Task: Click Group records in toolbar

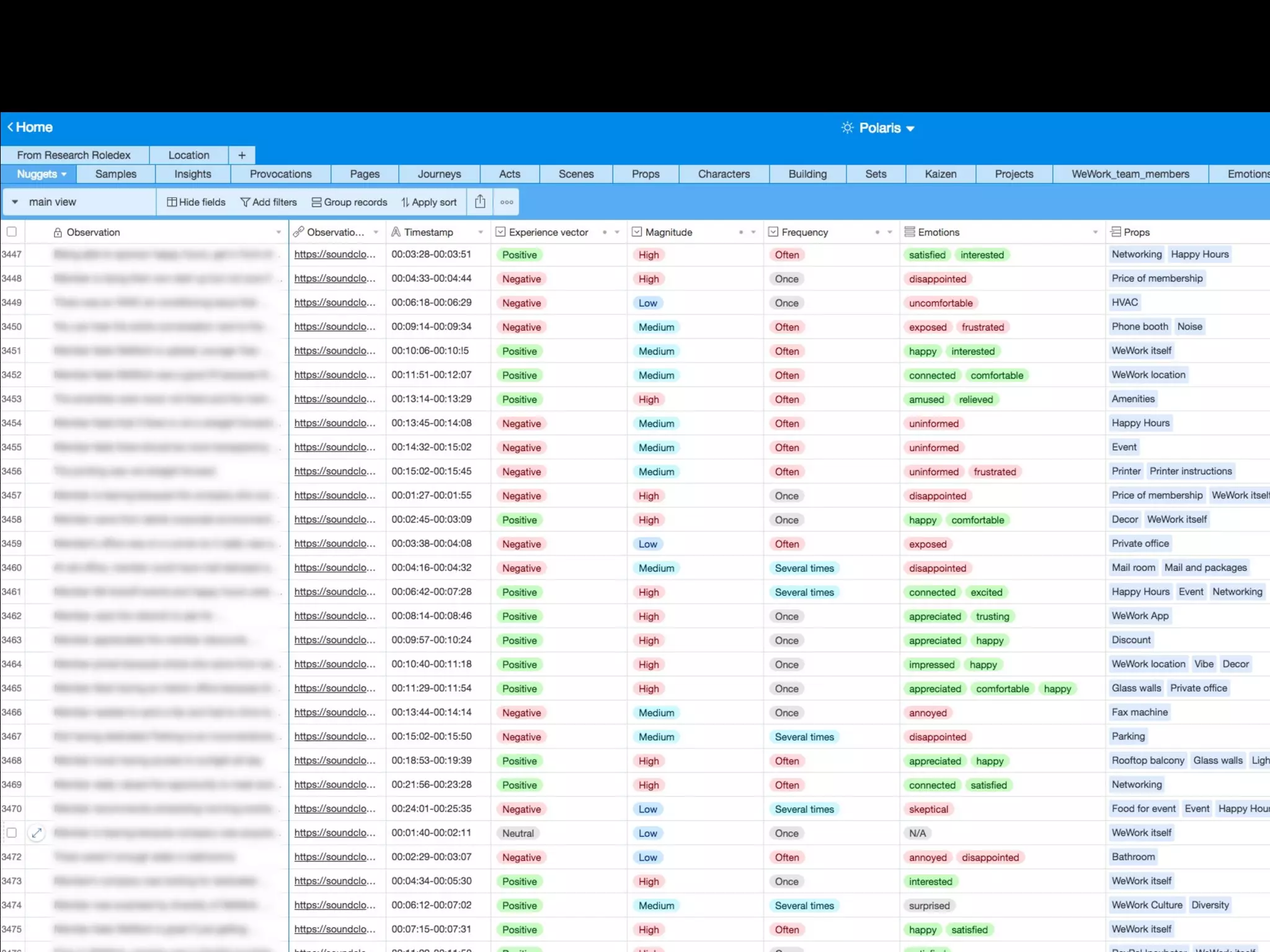Action: pyautogui.click(x=349, y=202)
